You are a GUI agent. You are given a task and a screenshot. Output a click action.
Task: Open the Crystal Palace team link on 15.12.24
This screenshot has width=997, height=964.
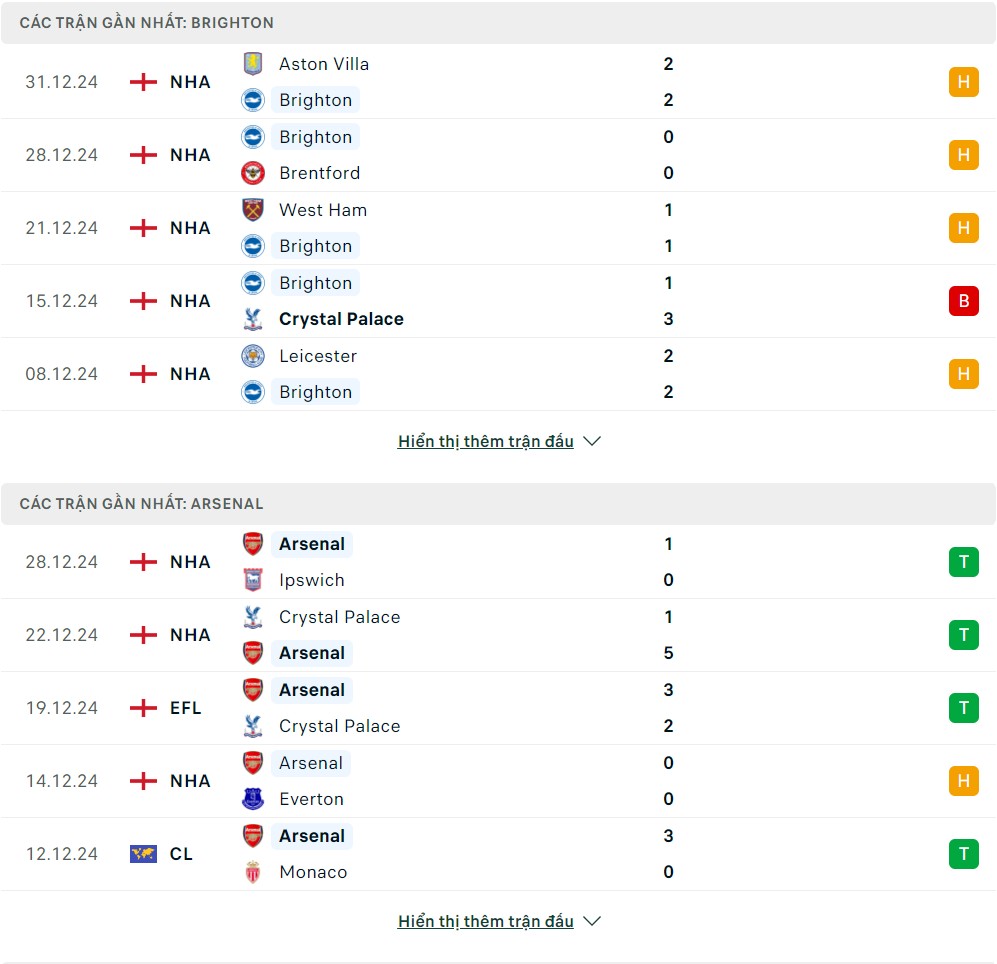tap(341, 319)
